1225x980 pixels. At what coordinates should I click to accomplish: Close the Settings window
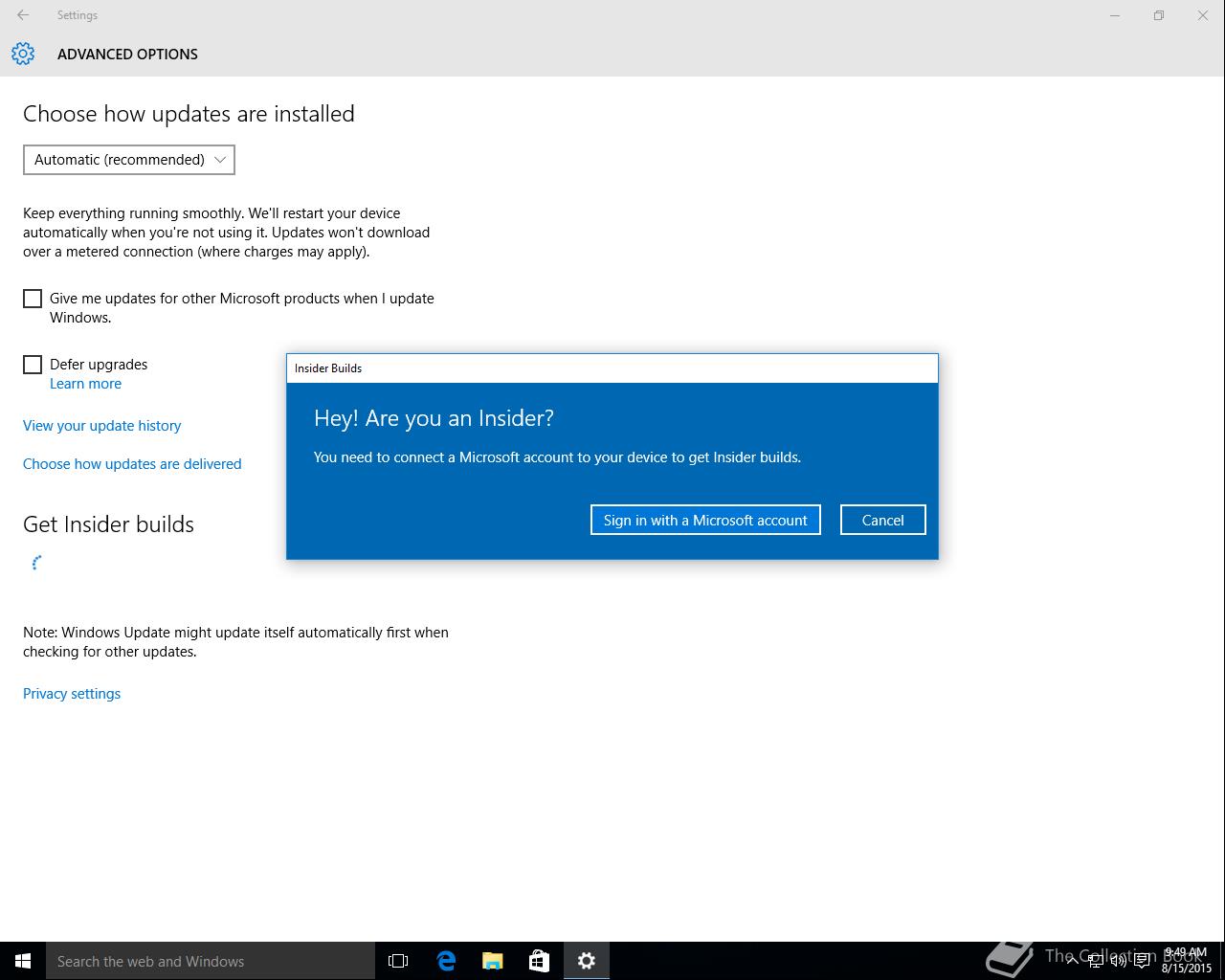tap(1203, 15)
